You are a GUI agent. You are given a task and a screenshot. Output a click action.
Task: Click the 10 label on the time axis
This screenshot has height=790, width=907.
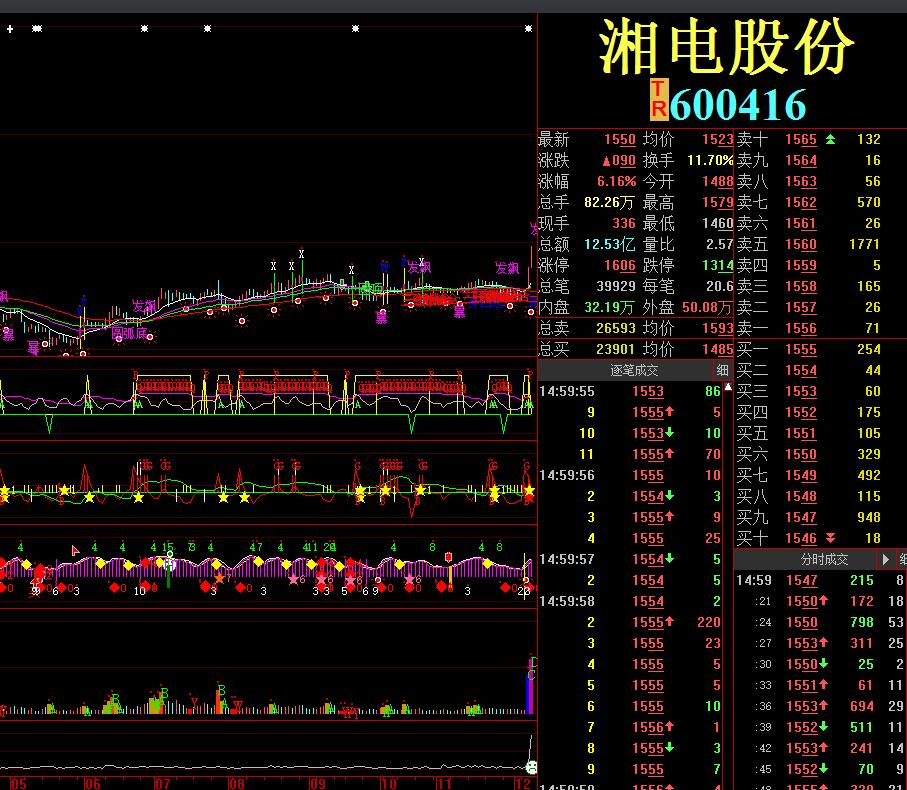click(x=388, y=784)
